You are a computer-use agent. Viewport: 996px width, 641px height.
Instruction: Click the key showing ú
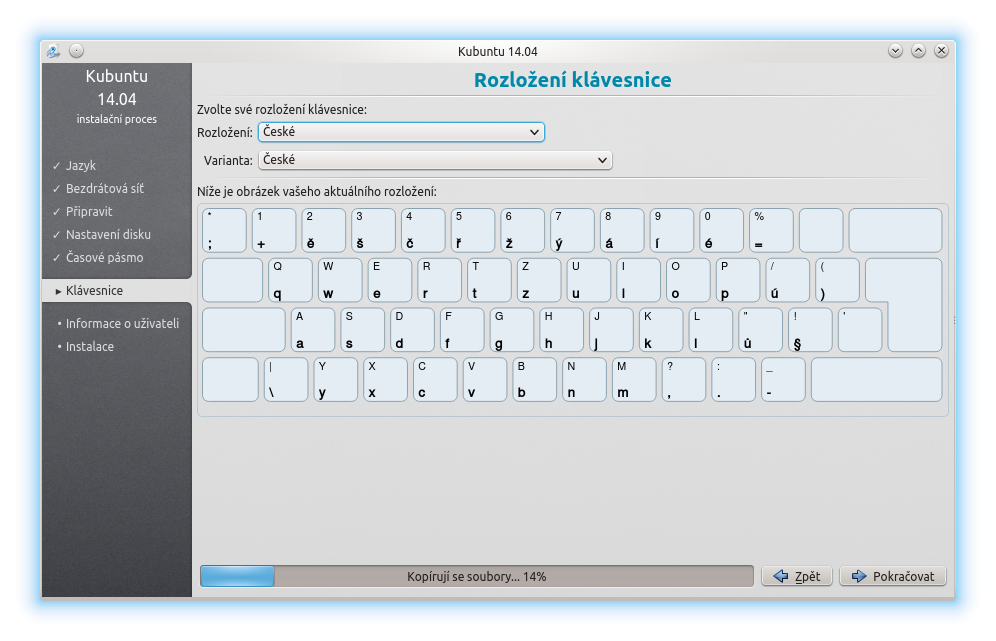(788, 280)
